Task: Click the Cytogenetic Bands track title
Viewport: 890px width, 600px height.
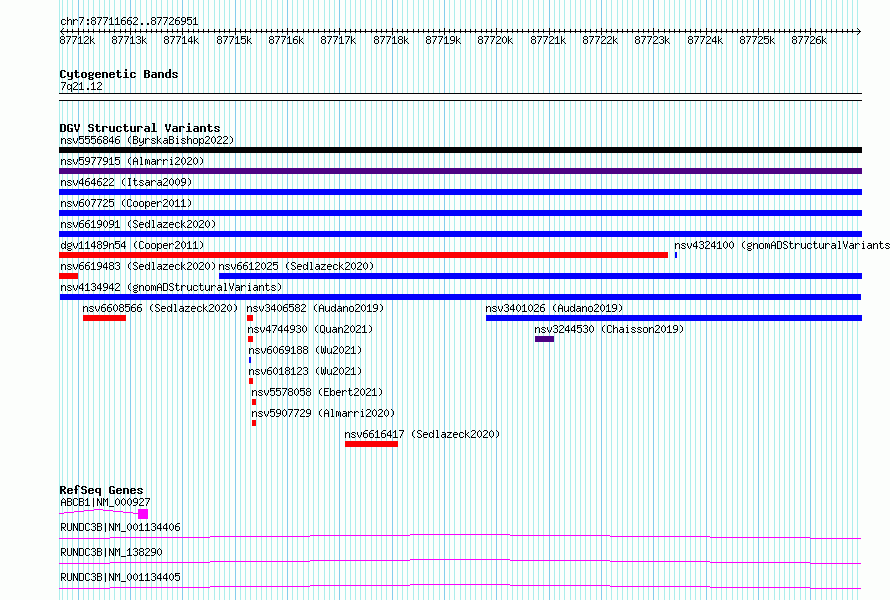Action: coord(119,74)
